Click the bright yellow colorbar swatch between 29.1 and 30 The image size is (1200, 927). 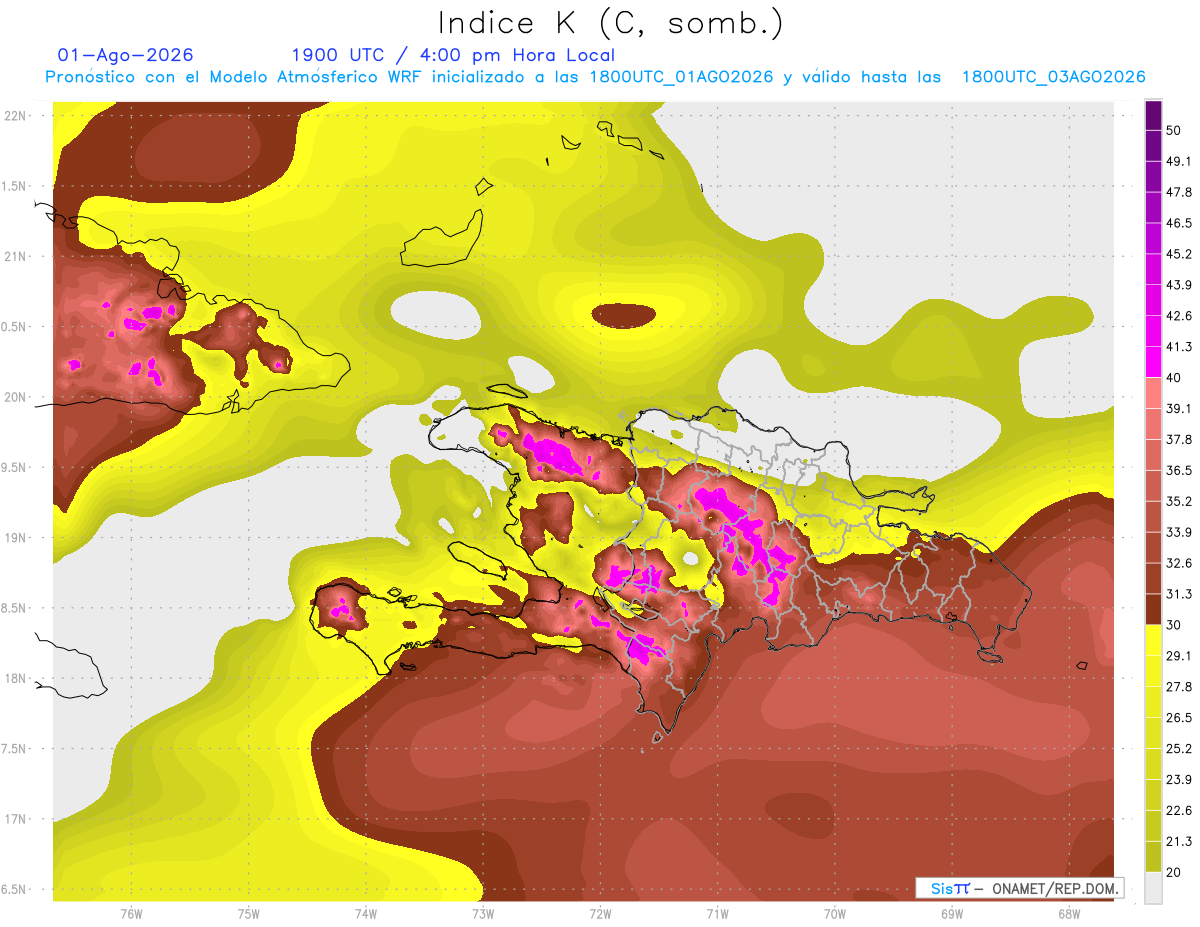[x=1153, y=640]
